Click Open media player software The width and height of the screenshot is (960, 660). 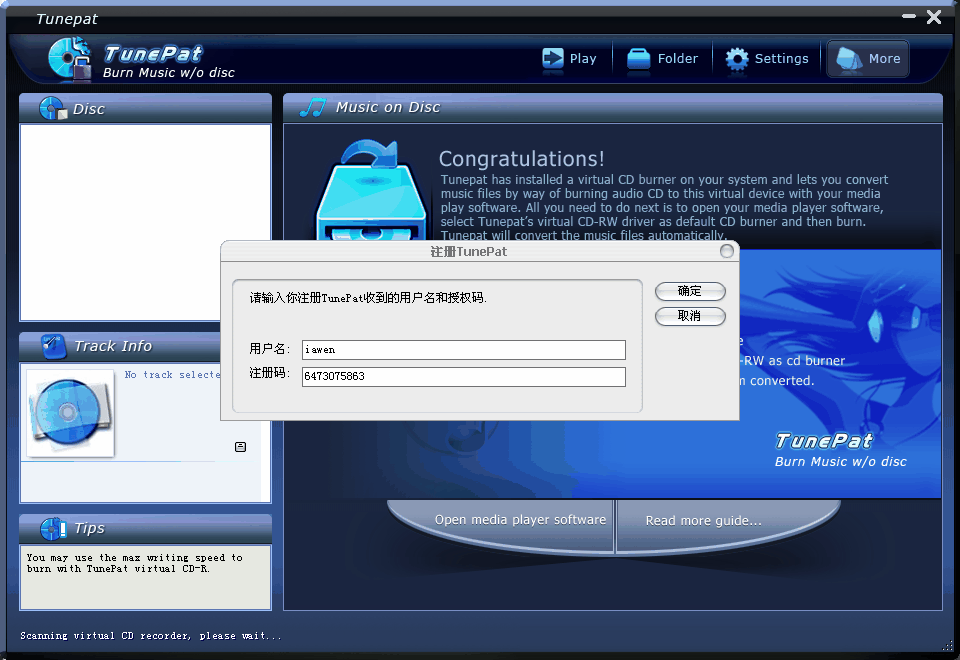(520, 520)
